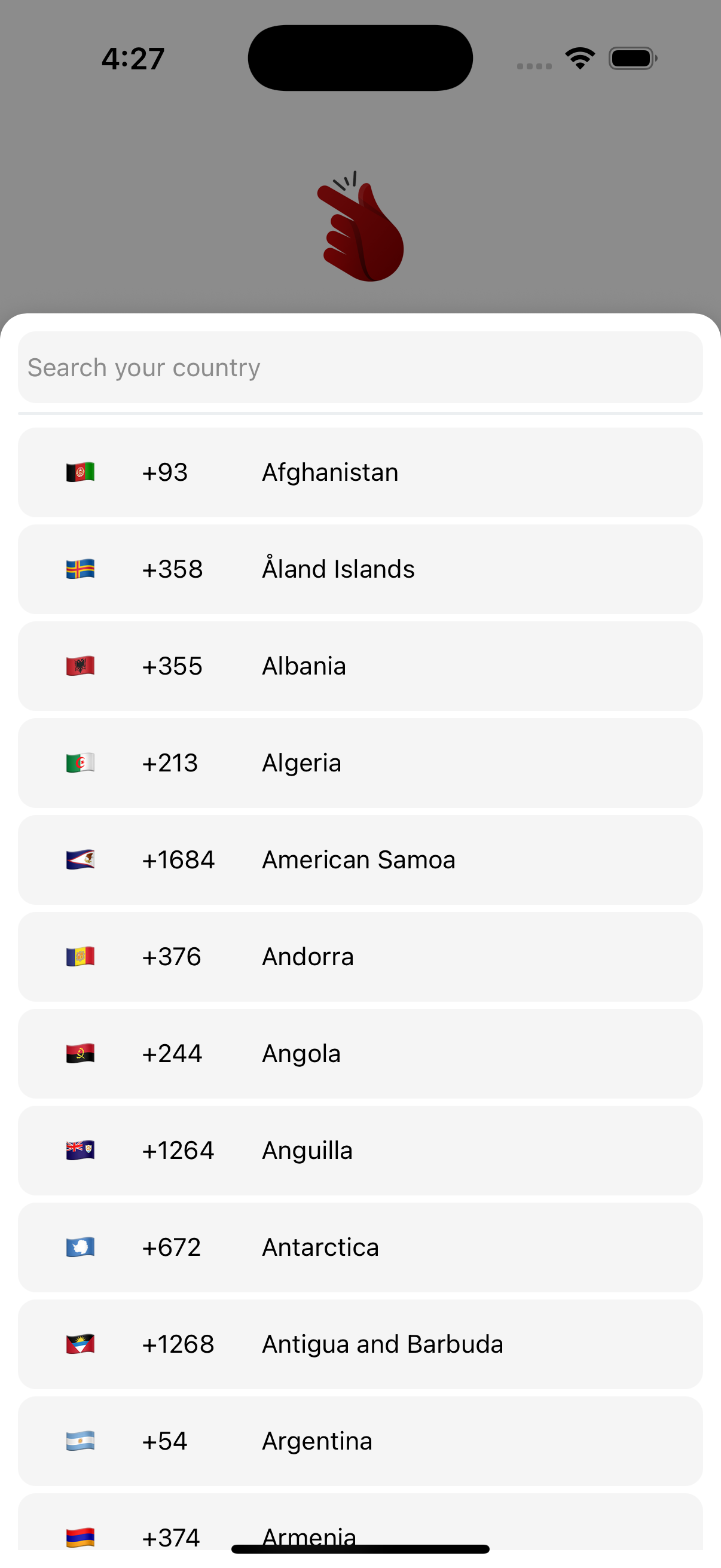Screen dimensions: 721x1568
Task: Tap the Antigua and Barbuda flag
Action: pyautogui.click(x=80, y=1344)
